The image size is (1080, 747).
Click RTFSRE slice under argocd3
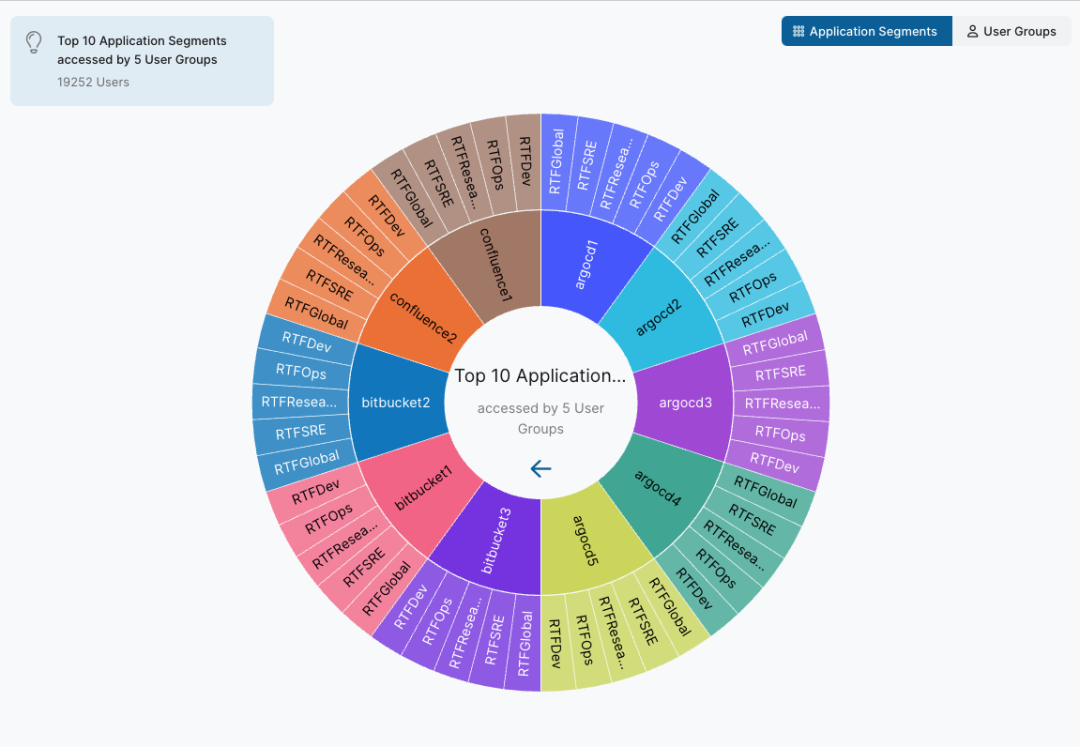(x=780, y=373)
